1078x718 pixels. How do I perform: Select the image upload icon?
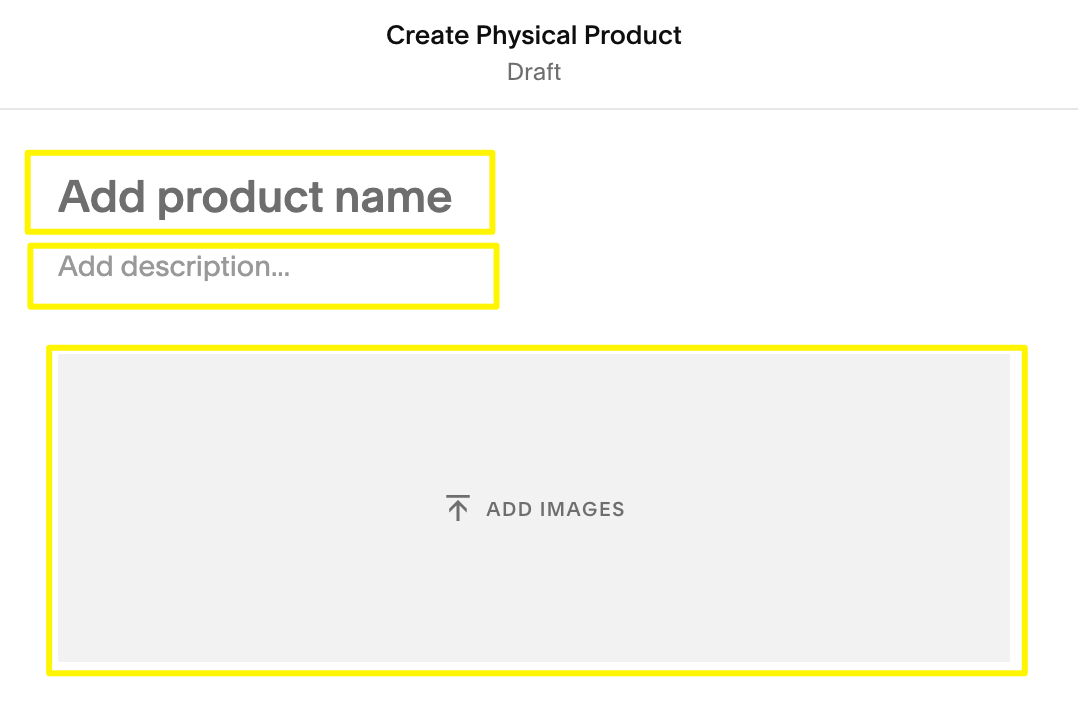pyautogui.click(x=457, y=508)
